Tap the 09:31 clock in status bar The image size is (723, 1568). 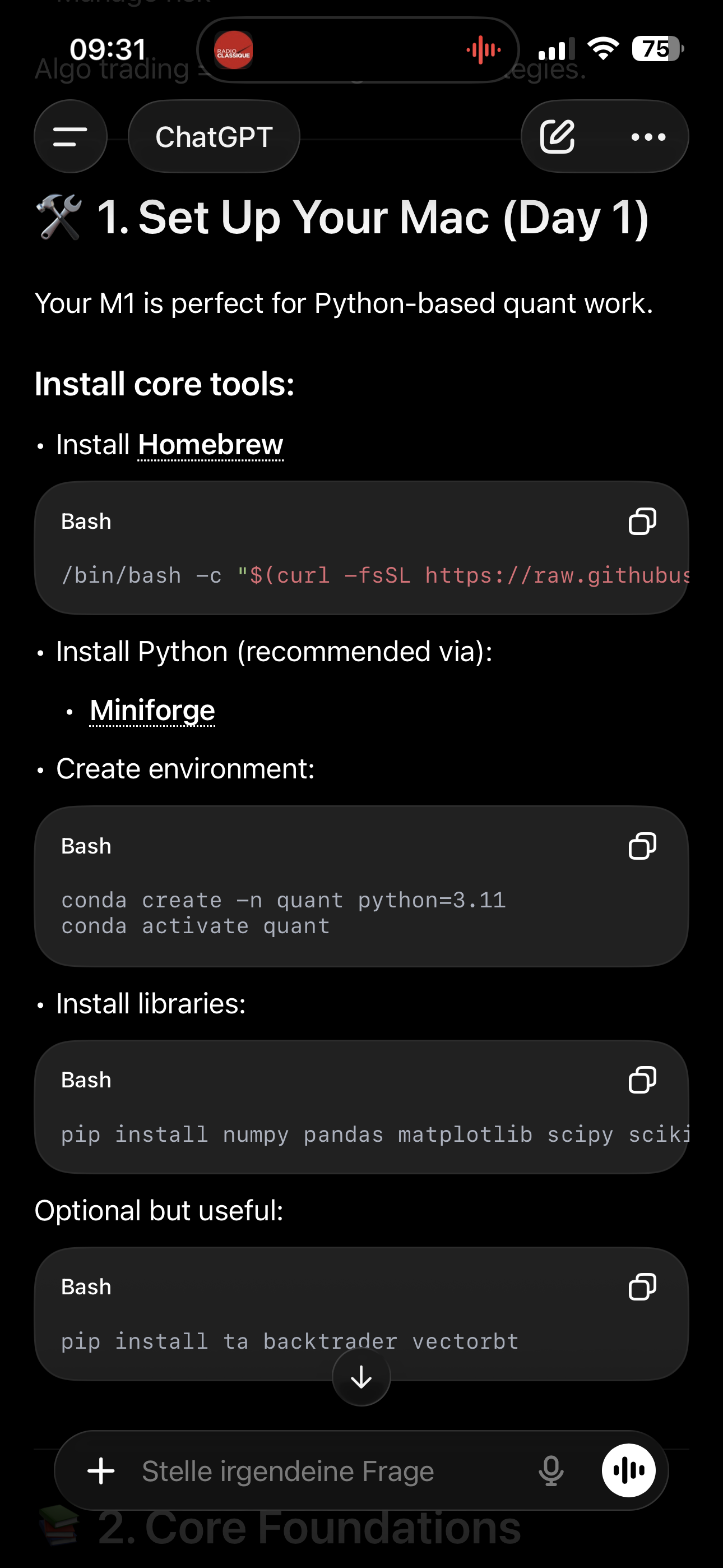[108, 49]
